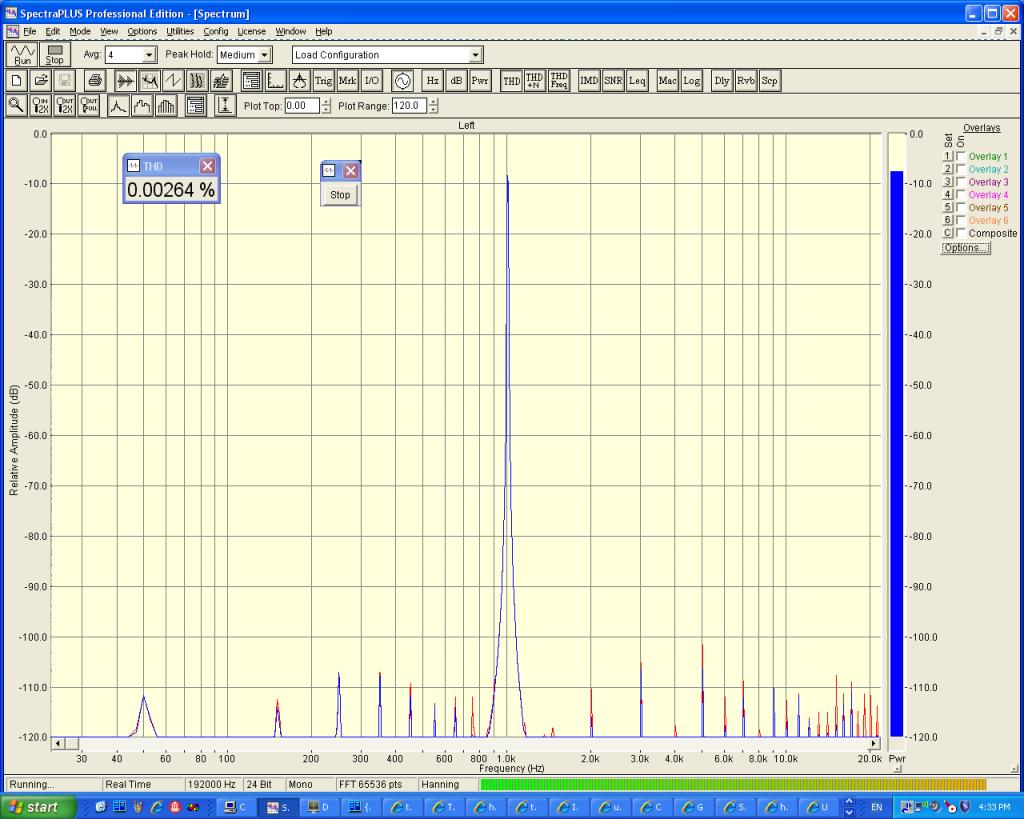This screenshot has height=819, width=1024.
Task: Click the Windows start button
Action: (38, 807)
